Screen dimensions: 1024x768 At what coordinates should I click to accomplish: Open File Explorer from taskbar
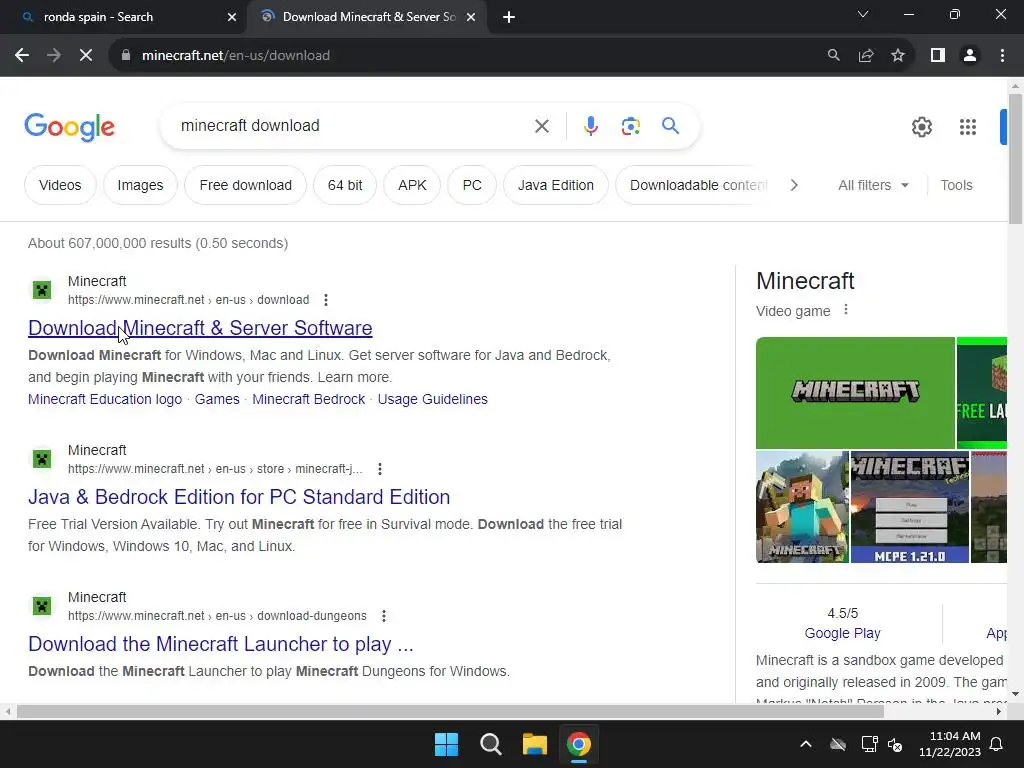click(534, 744)
